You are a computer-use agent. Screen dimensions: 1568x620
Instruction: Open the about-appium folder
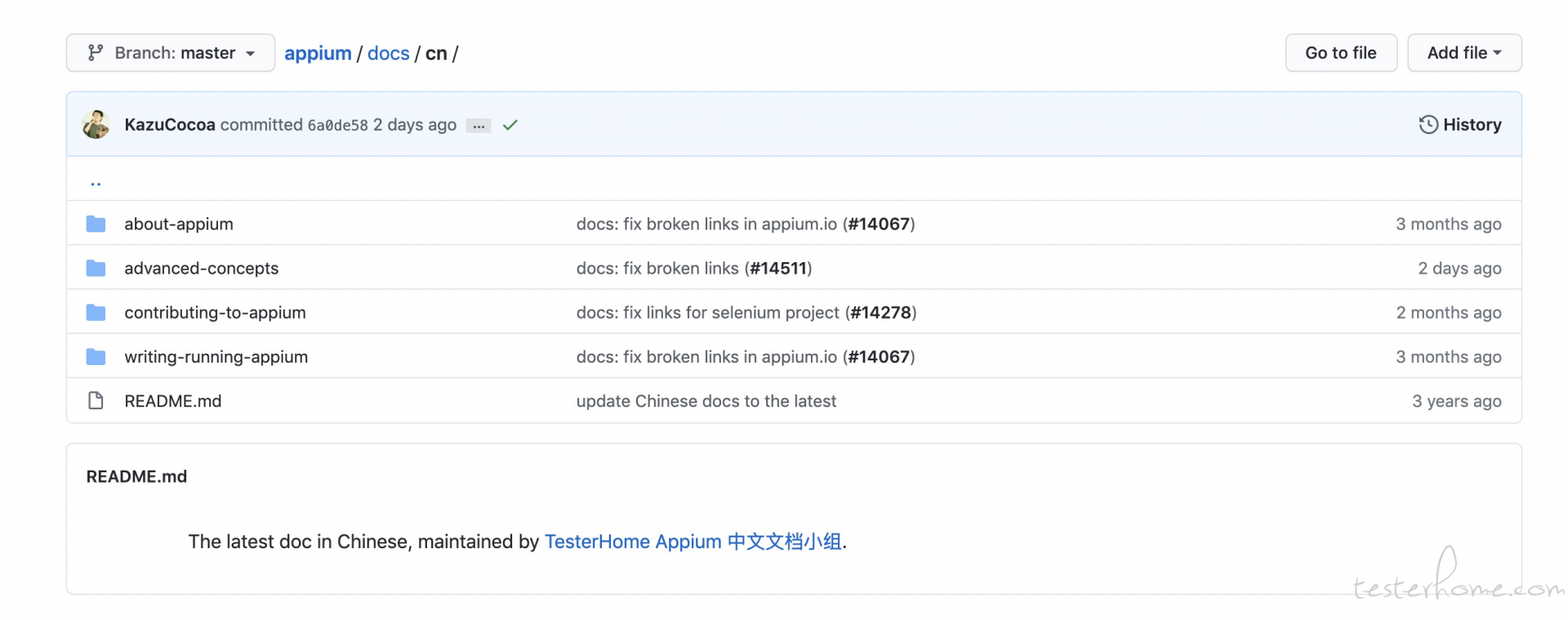179,224
